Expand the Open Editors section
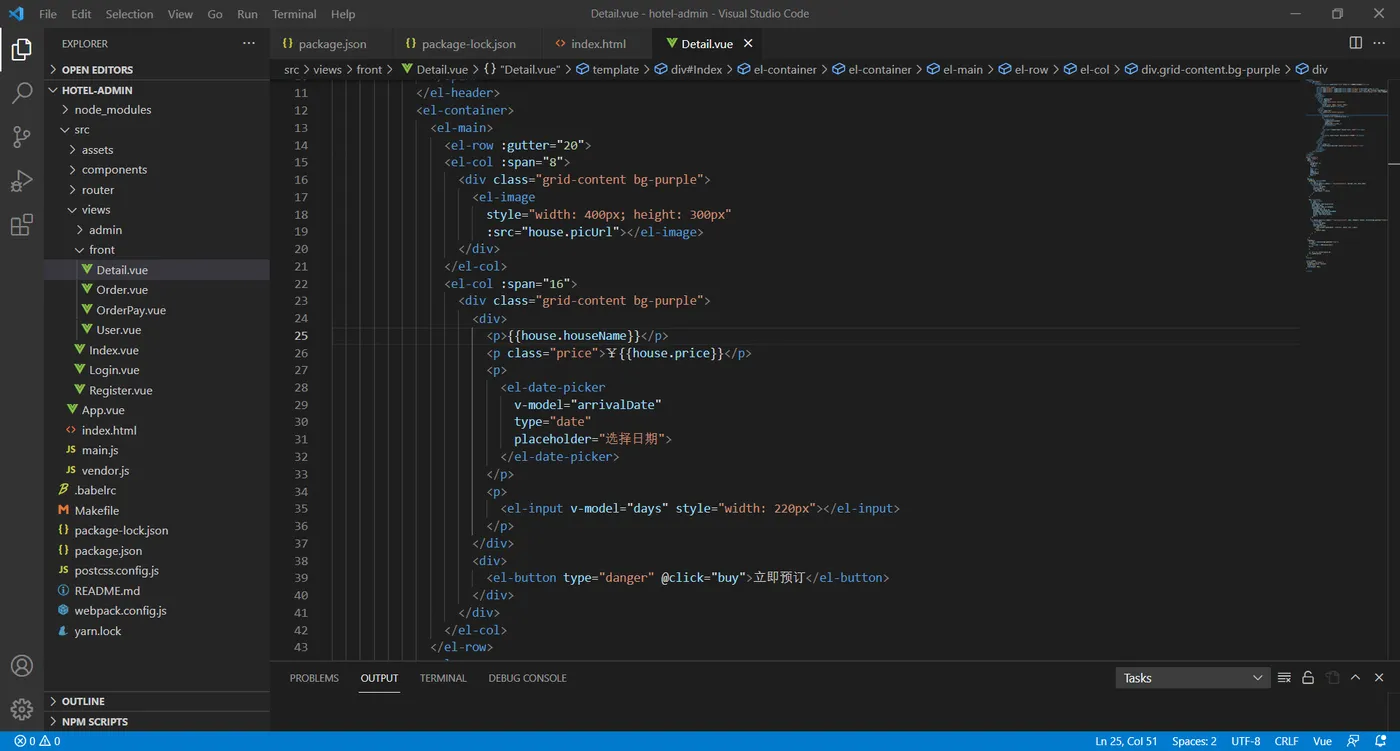Viewport: 1400px width, 751px height. (157, 70)
